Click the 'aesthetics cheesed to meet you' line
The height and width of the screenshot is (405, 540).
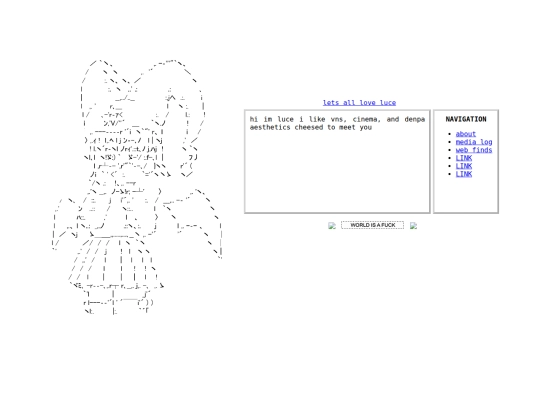point(311,127)
